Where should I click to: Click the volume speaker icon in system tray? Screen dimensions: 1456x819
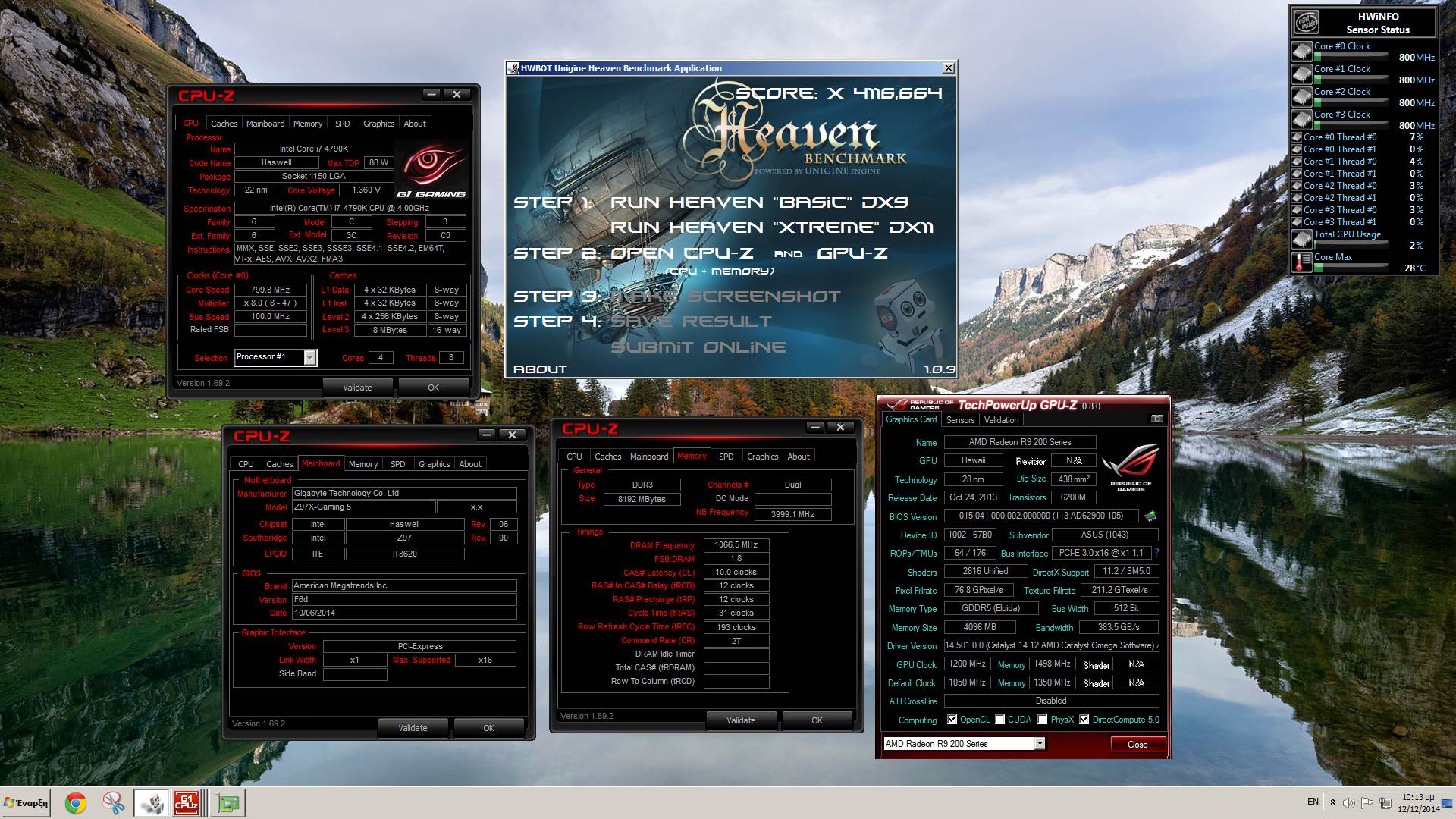tap(1349, 802)
